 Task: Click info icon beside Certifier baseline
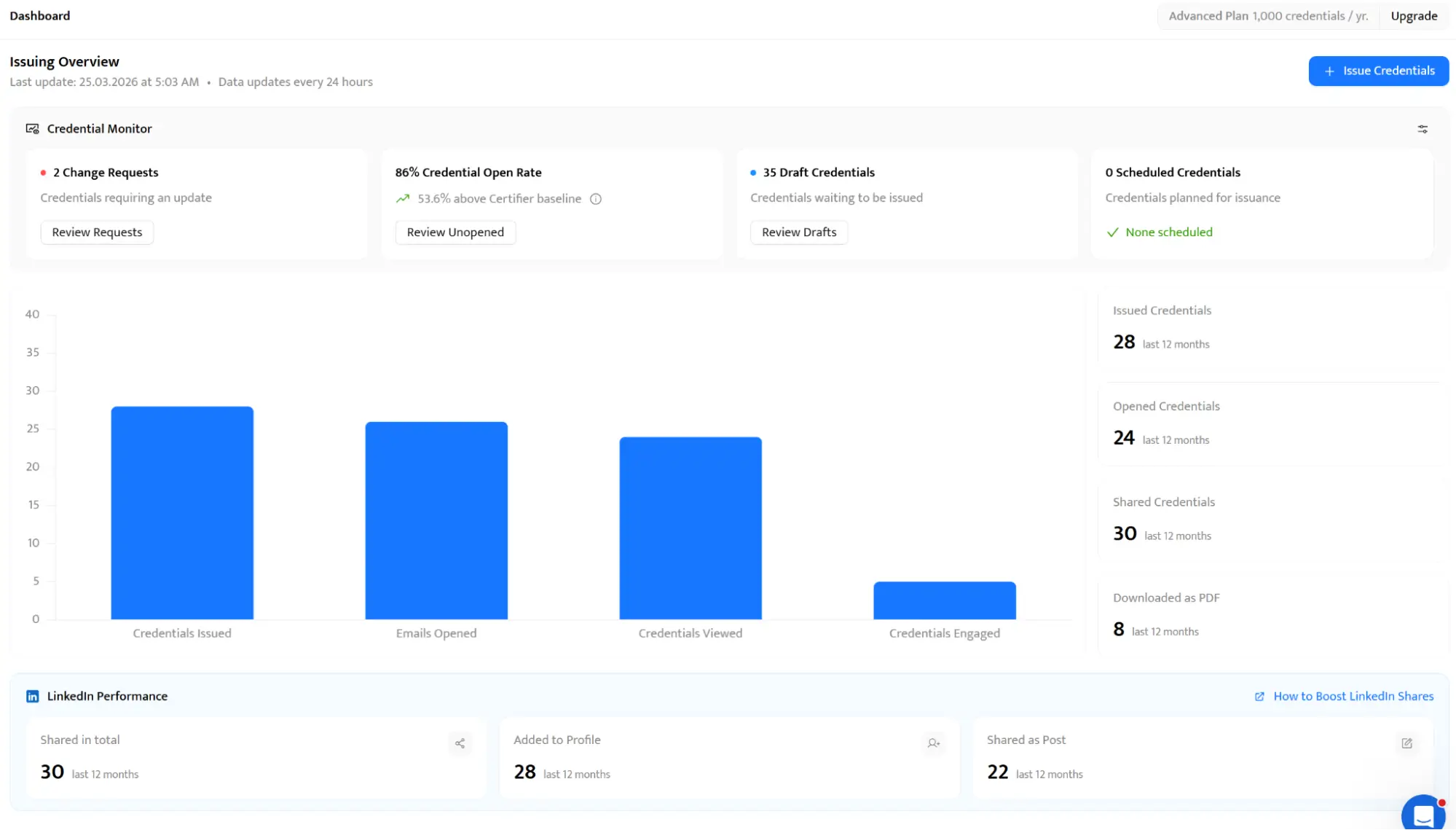(595, 199)
